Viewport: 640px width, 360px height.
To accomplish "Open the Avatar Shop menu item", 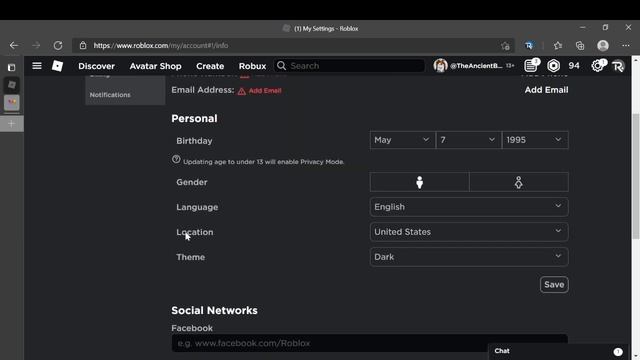I will click(x=156, y=66).
